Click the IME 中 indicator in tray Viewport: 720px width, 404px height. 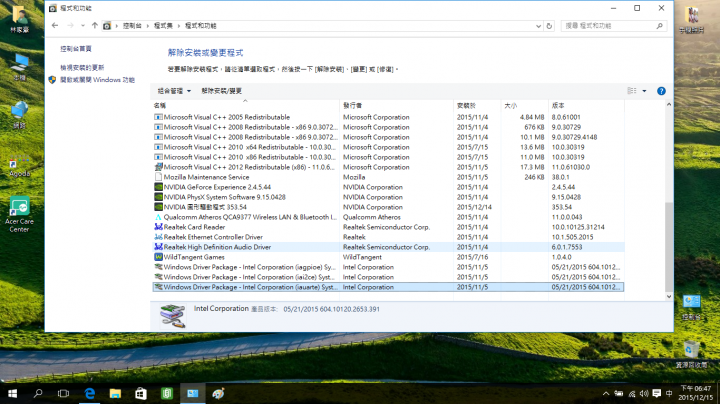[669, 393]
